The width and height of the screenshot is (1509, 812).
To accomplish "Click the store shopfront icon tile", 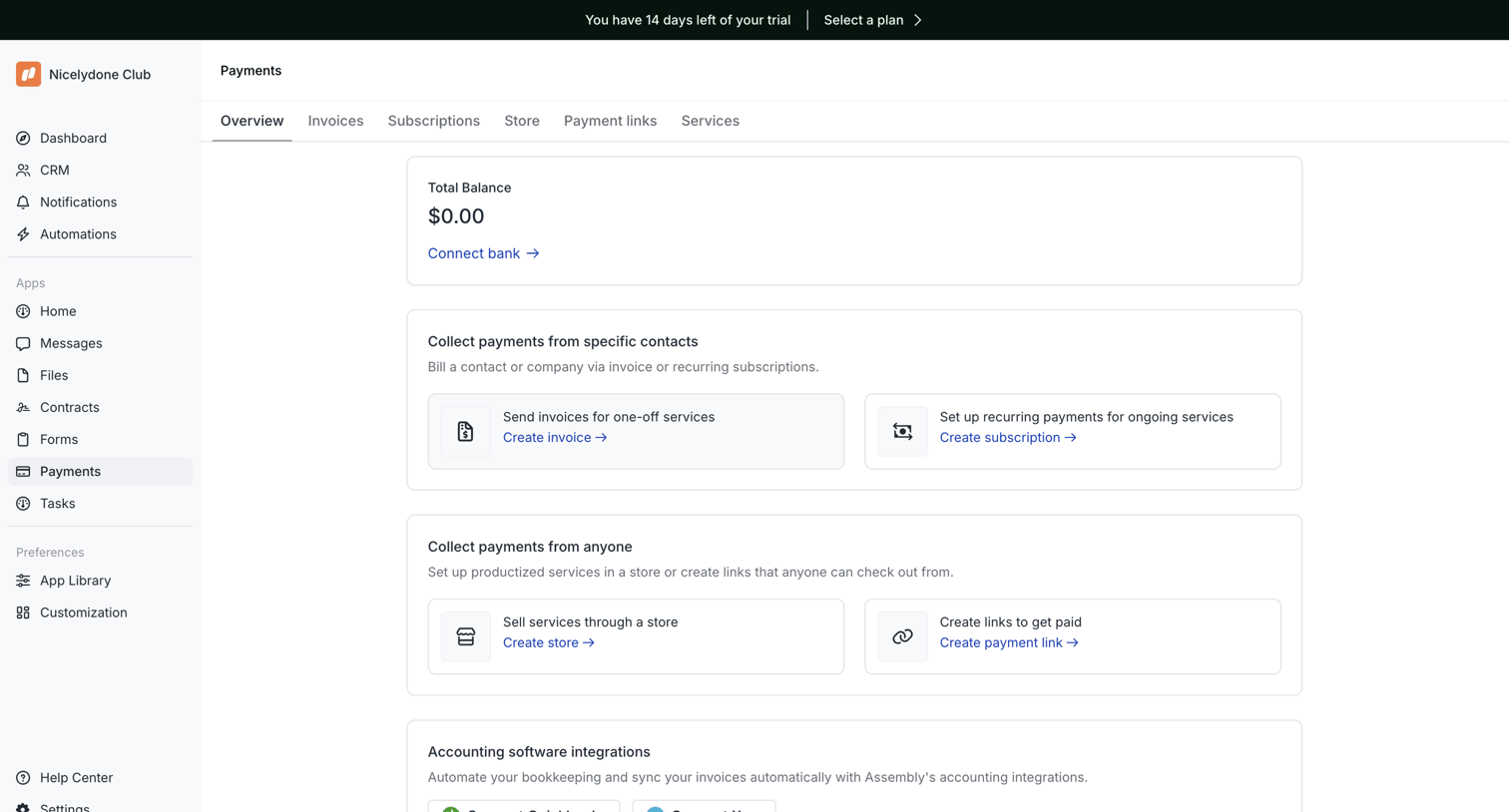I will [x=466, y=636].
